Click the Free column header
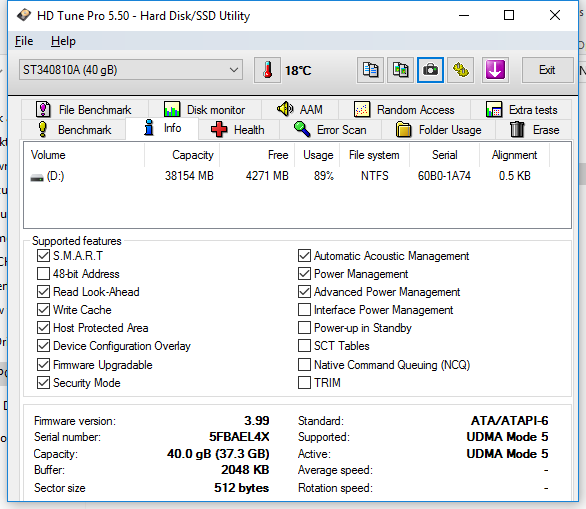This screenshot has width=586, height=509. click(257, 155)
